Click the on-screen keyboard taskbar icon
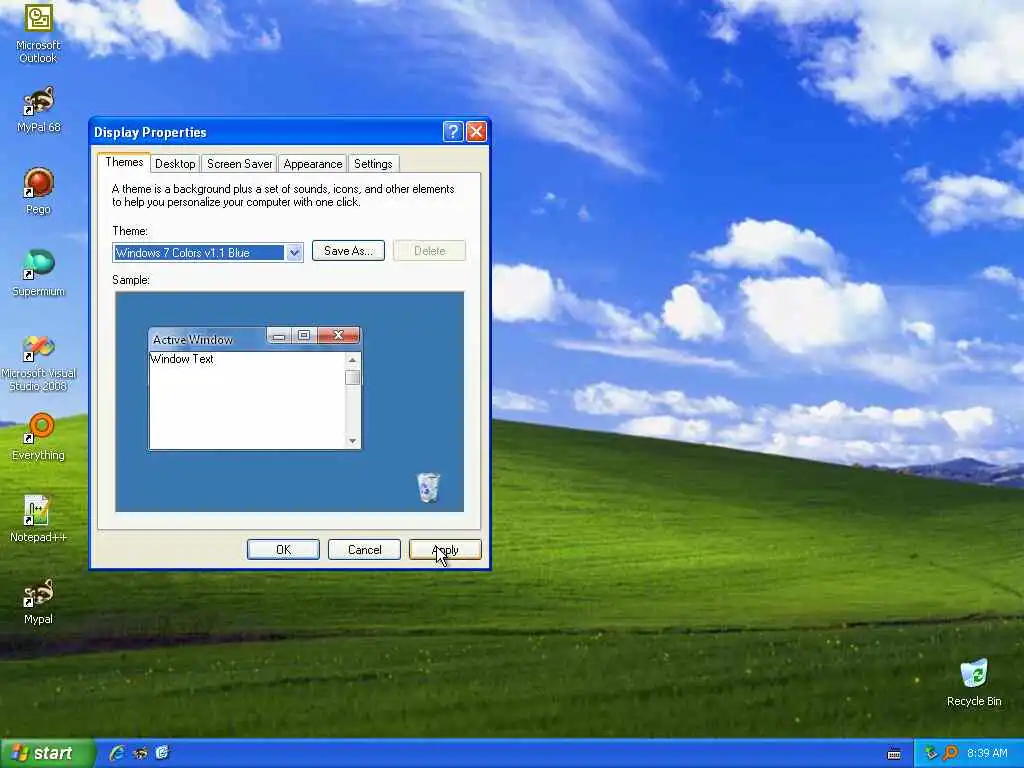1024x768 pixels. click(894, 754)
